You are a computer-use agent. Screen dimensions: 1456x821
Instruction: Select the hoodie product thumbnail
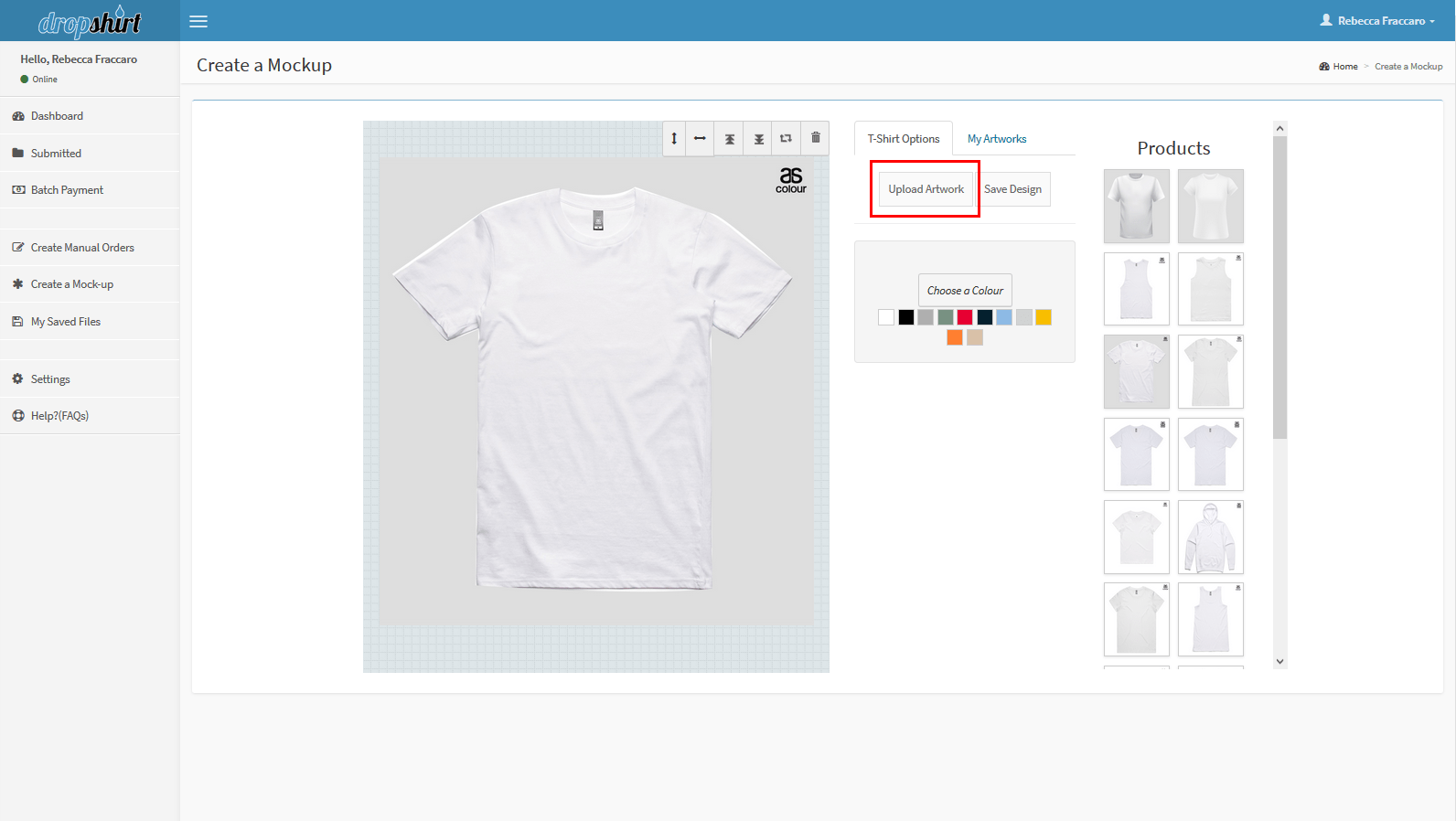[x=1211, y=538]
